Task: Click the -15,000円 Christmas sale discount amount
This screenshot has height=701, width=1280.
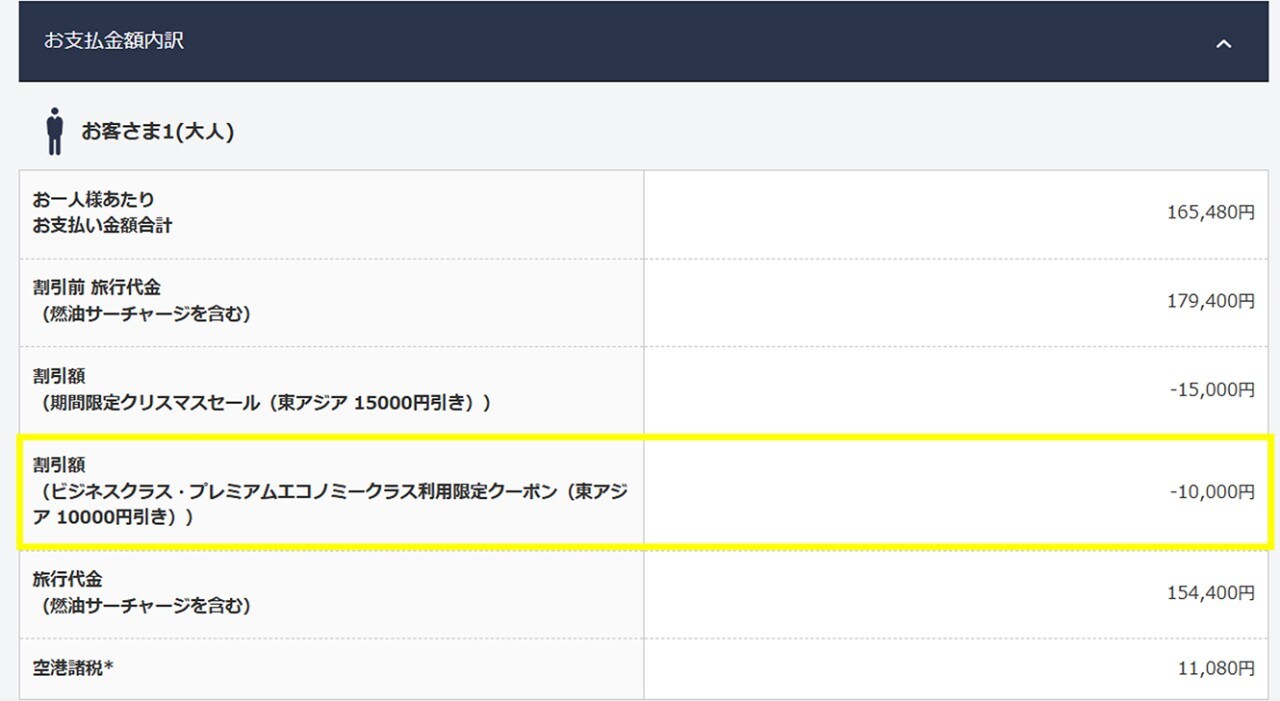Action: [x=1212, y=390]
